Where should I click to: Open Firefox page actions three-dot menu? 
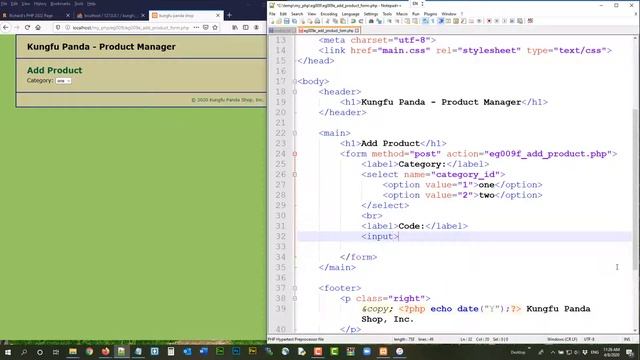[x=196, y=27]
